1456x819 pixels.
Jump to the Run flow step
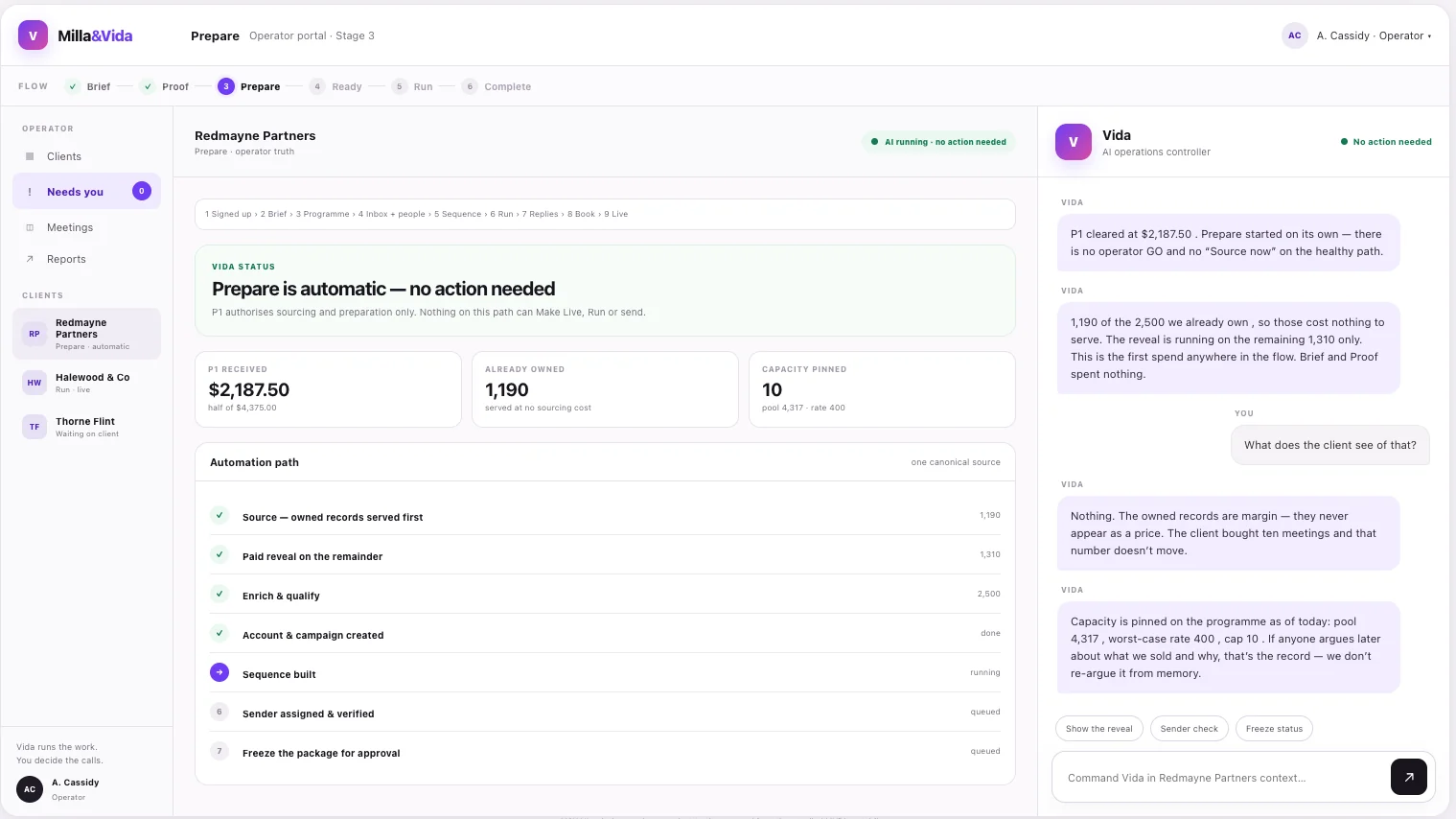coord(412,86)
